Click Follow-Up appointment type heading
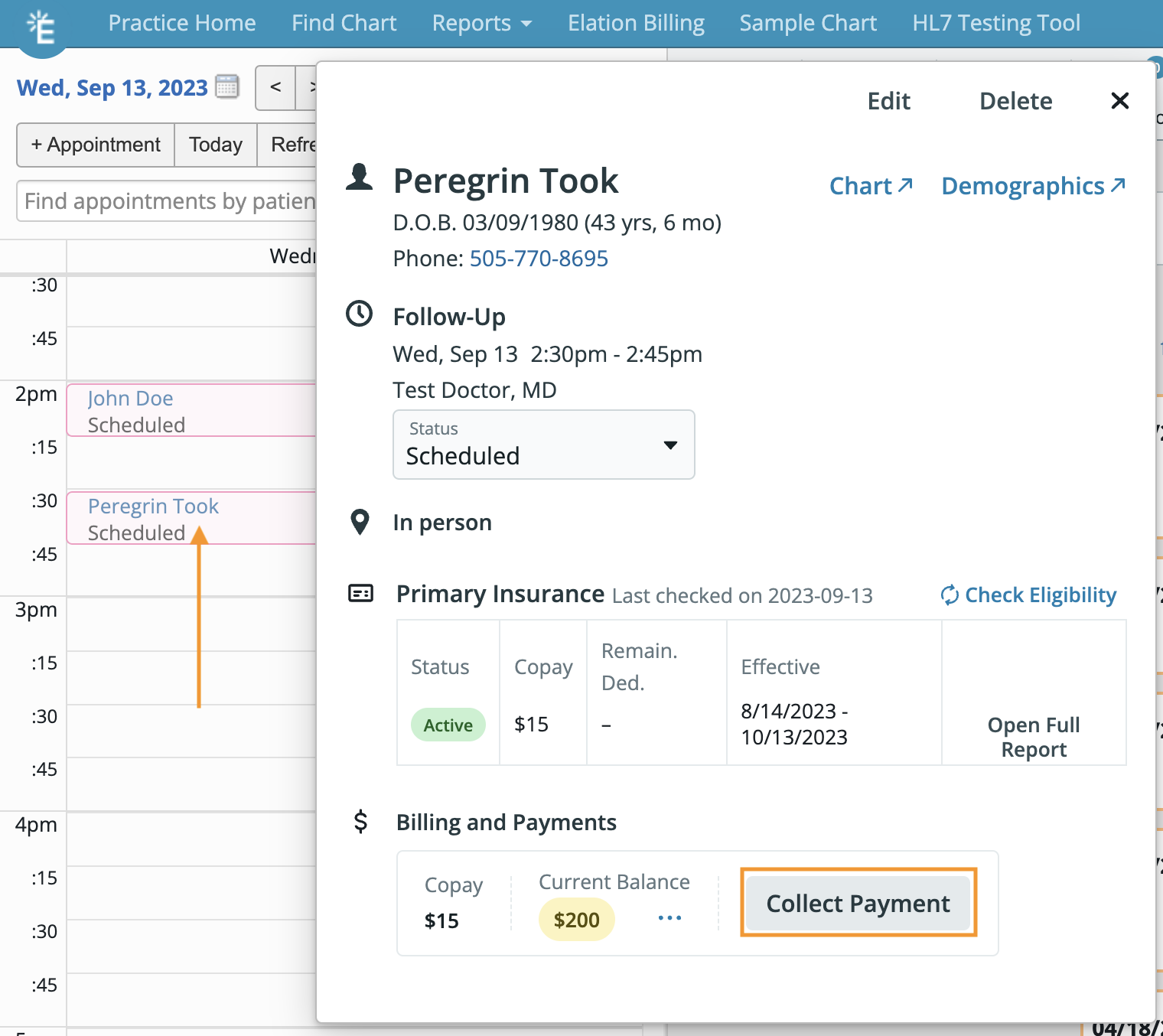 (449, 316)
